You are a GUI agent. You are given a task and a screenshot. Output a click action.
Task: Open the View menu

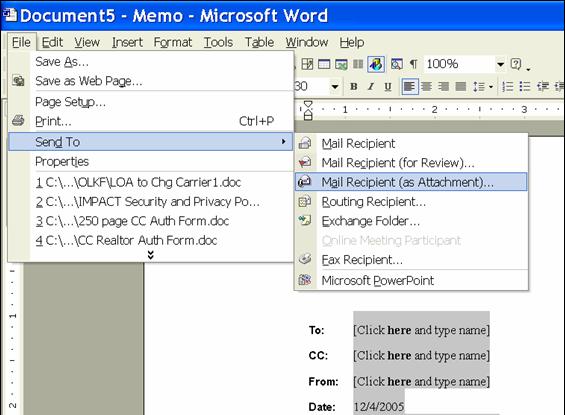click(87, 42)
